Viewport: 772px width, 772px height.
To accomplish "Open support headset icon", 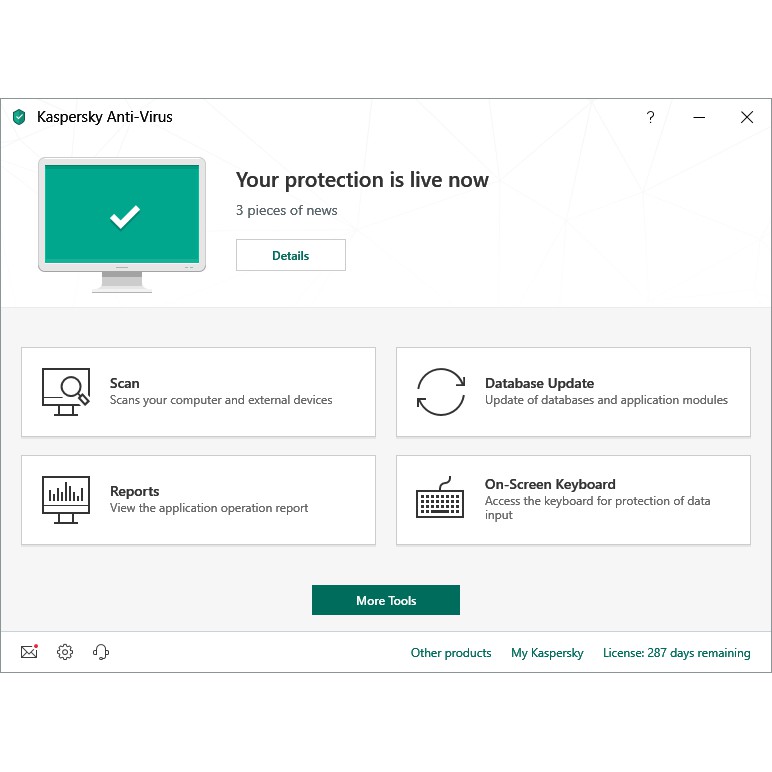I will (x=101, y=652).
